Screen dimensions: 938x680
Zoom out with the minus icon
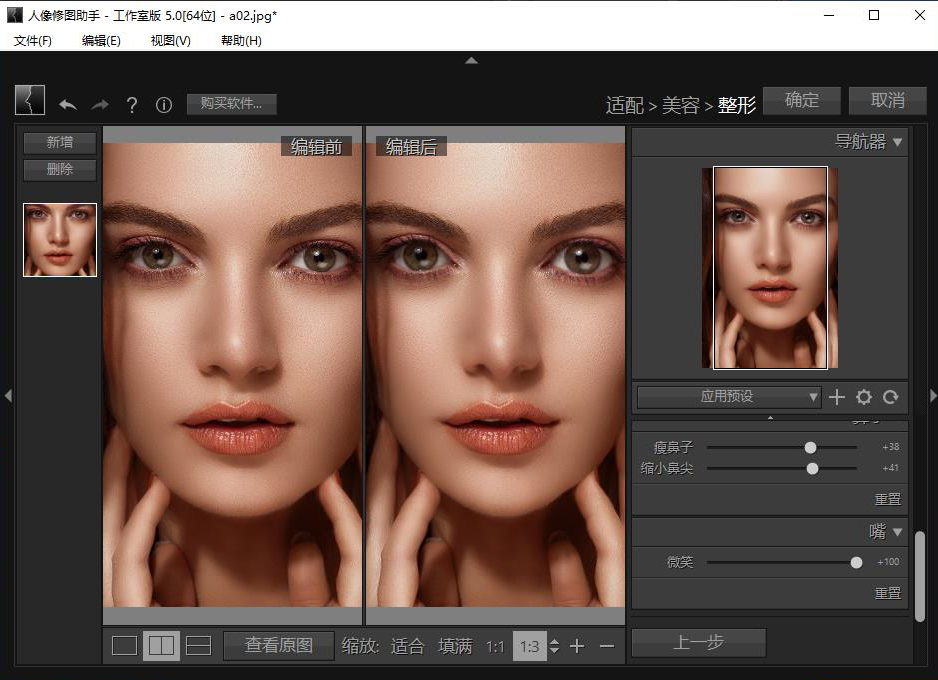point(607,646)
